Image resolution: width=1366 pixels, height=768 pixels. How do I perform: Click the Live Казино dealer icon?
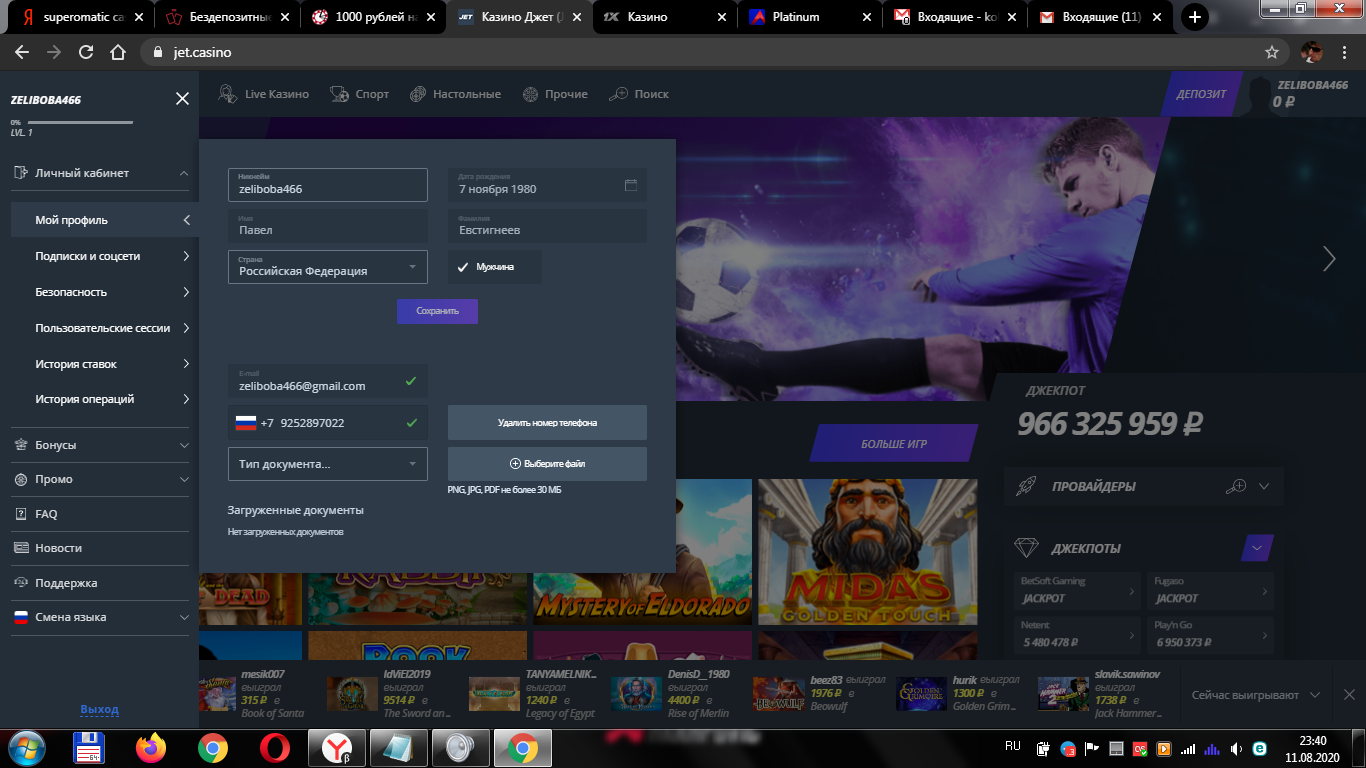[228, 94]
